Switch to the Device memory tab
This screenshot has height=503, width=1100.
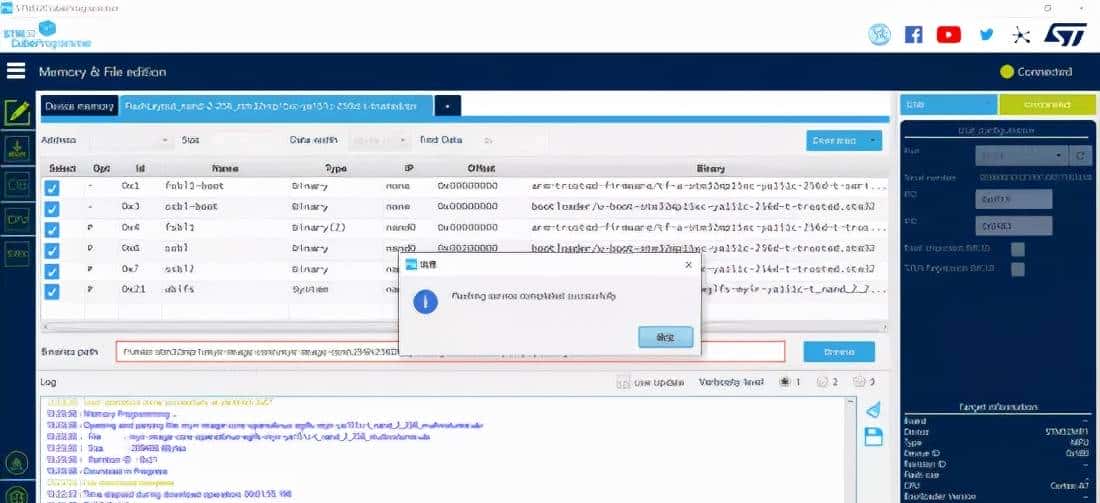click(x=78, y=105)
